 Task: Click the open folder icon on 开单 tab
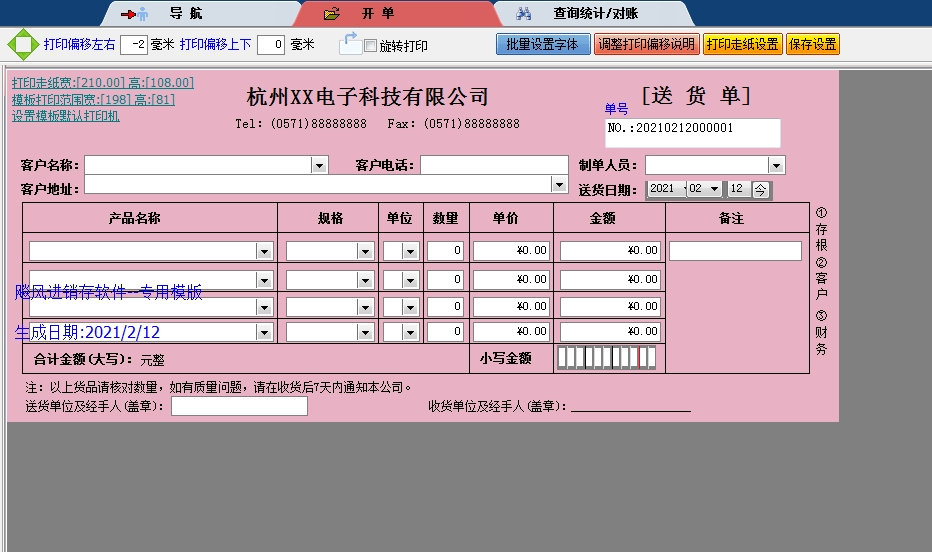pyautogui.click(x=332, y=14)
